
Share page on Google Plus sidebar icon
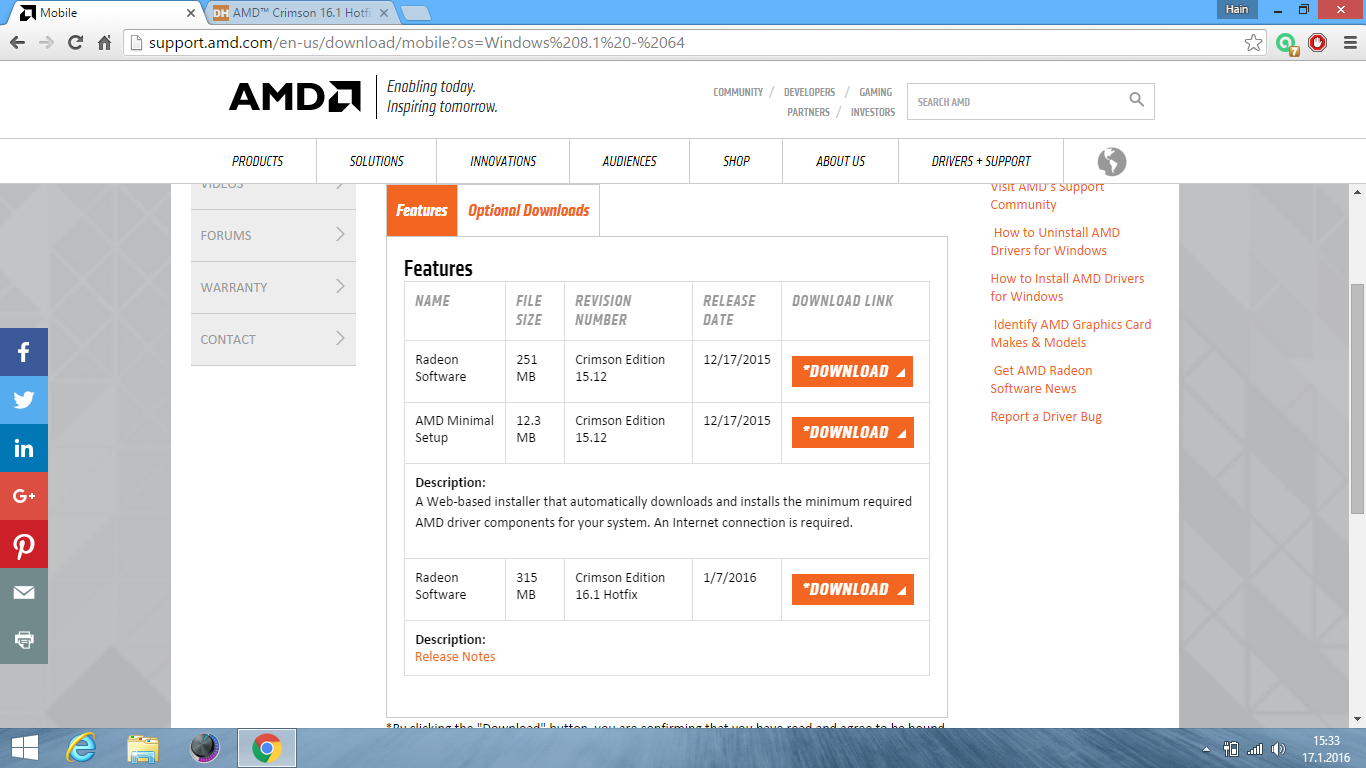click(x=24, y=496)
